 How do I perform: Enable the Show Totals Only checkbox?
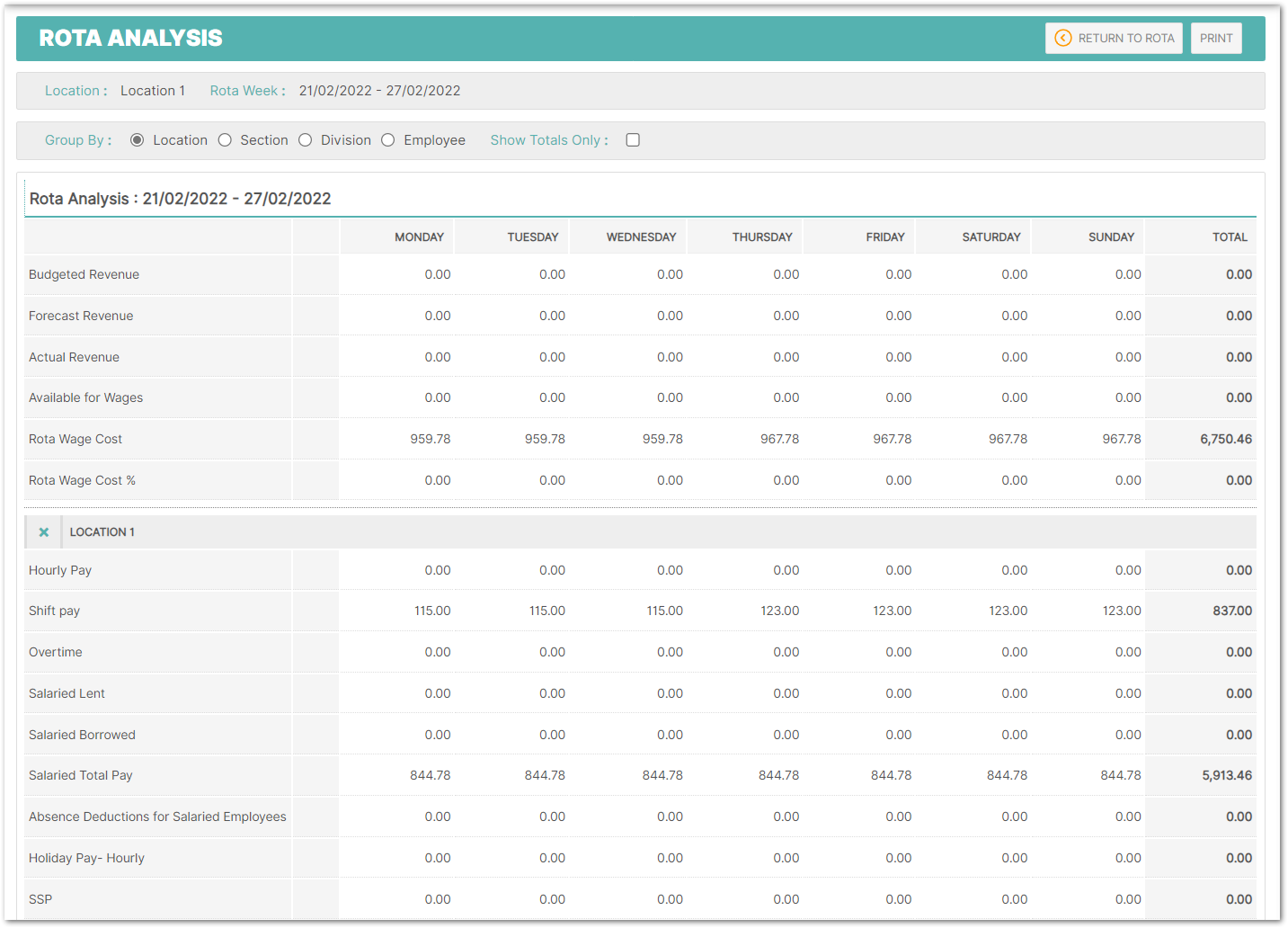tap(633, 140)
